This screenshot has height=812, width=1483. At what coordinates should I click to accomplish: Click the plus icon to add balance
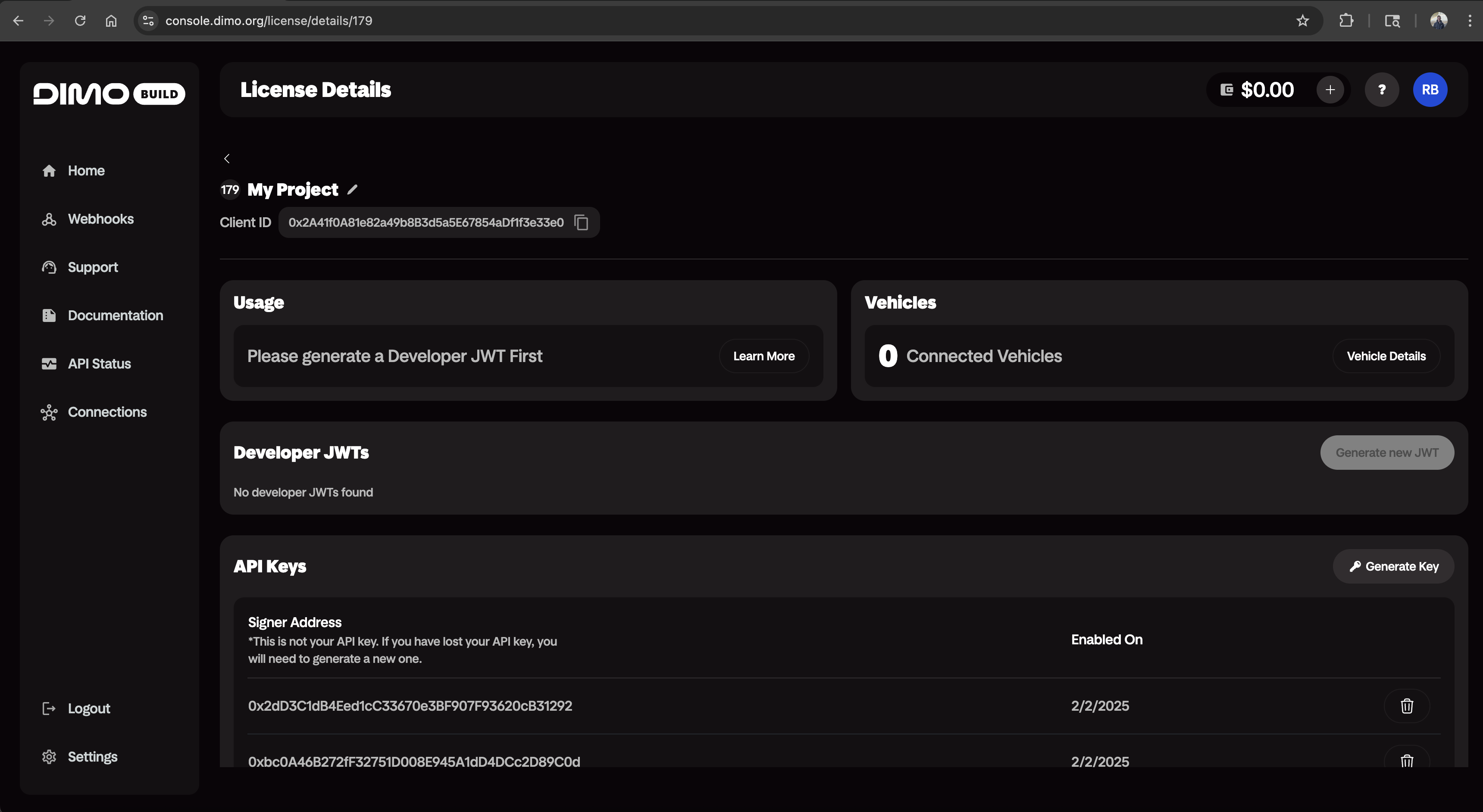[x=1330, y=90]
